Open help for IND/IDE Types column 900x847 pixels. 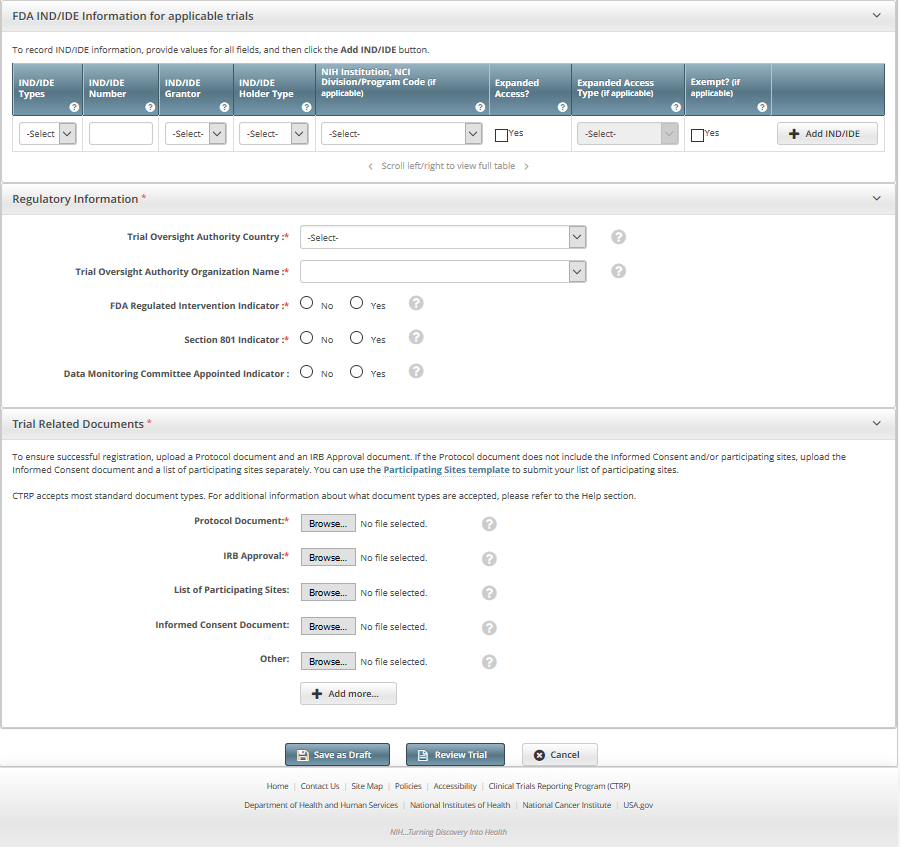pyautogui.click(x=74, y=107)
